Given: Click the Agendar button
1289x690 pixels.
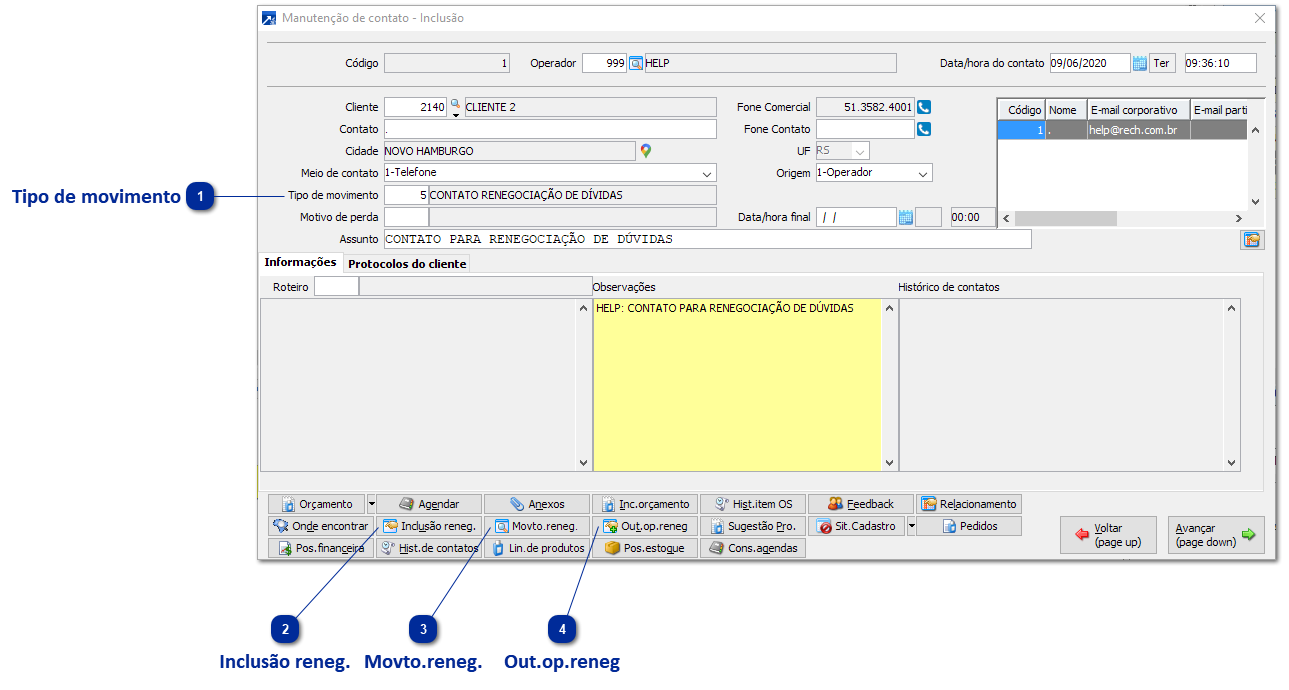Looking at the screenshot, I should pos(429,504).
